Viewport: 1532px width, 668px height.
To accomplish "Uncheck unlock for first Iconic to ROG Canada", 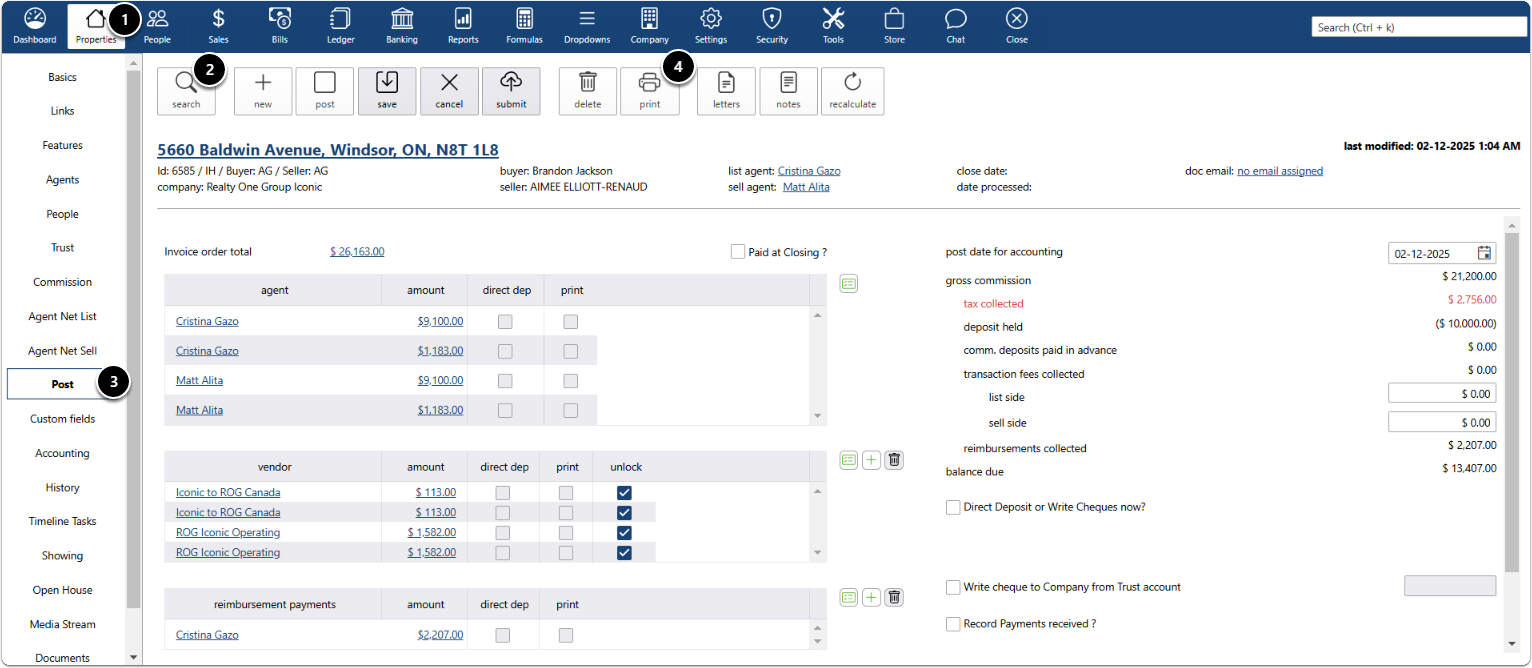I will (x=624, y=493).
